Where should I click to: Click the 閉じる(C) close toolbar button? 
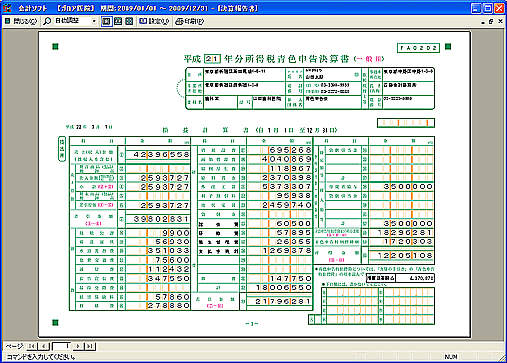pyautogui.click(x=21, y=21)
